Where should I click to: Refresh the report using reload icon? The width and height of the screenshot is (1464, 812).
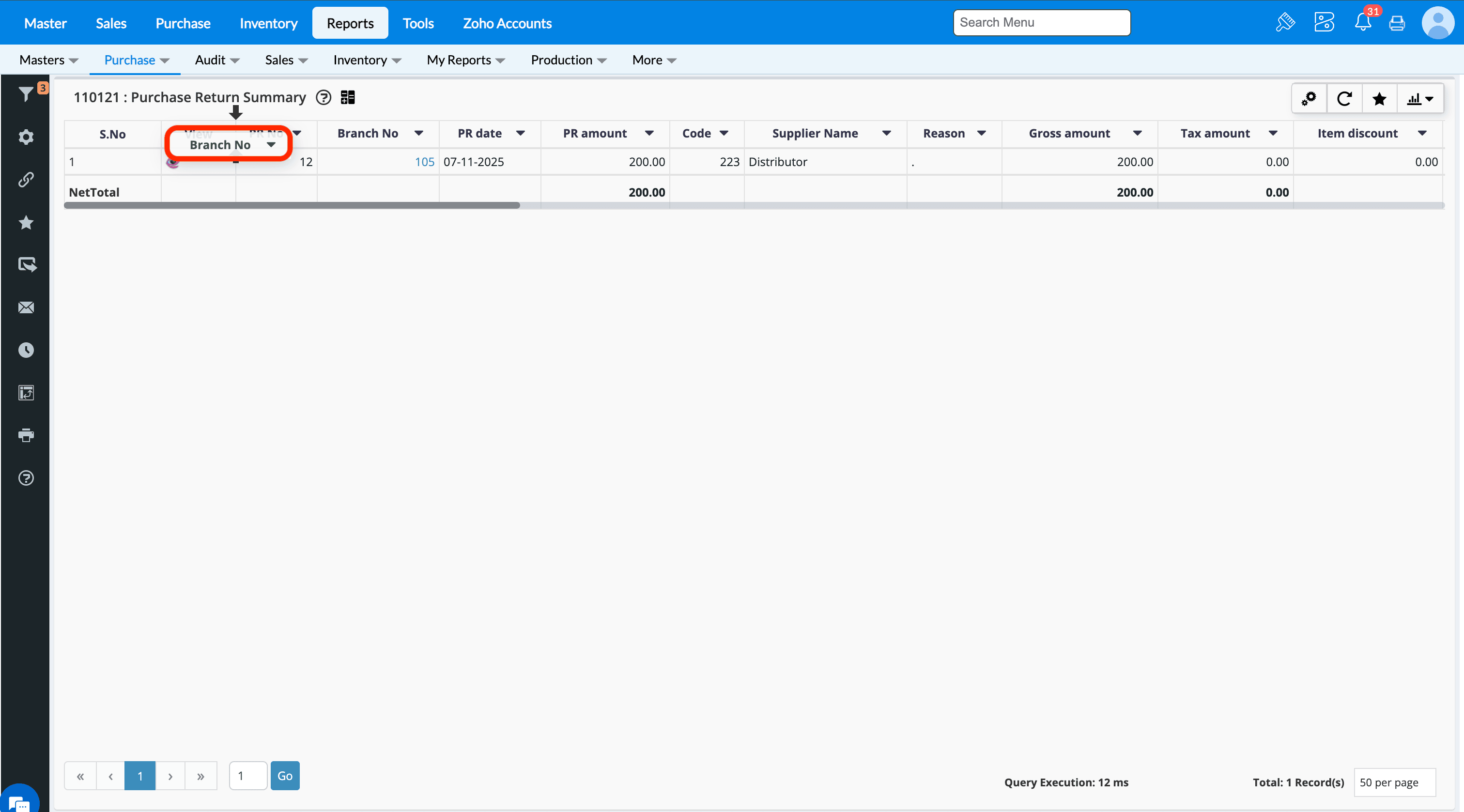(1344, 99)
